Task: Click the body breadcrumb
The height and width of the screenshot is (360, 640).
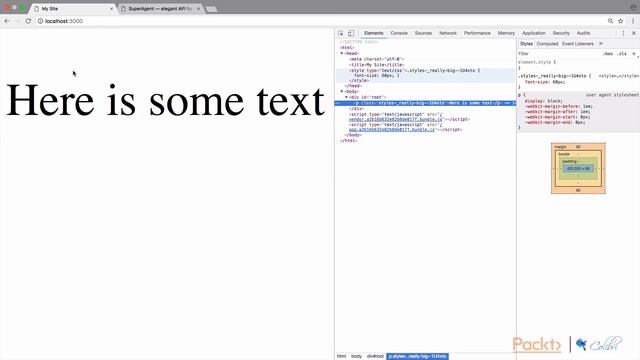Action: (356, 356)
